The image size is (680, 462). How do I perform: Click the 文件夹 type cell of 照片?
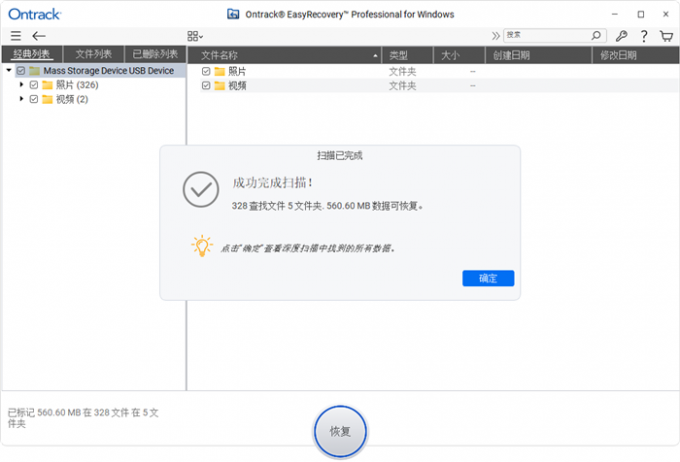point(402,71)
